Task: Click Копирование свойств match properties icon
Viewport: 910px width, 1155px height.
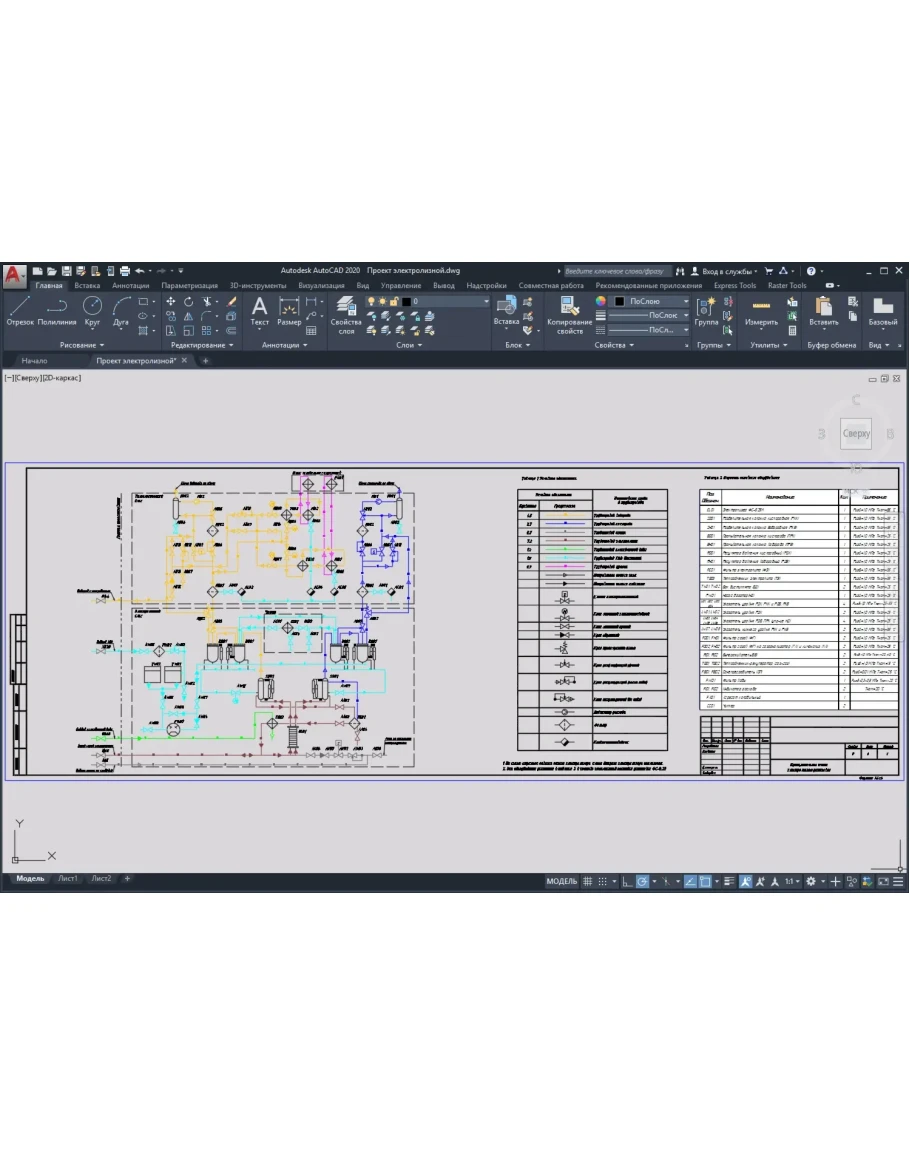Action: click(x=570, y=313)
